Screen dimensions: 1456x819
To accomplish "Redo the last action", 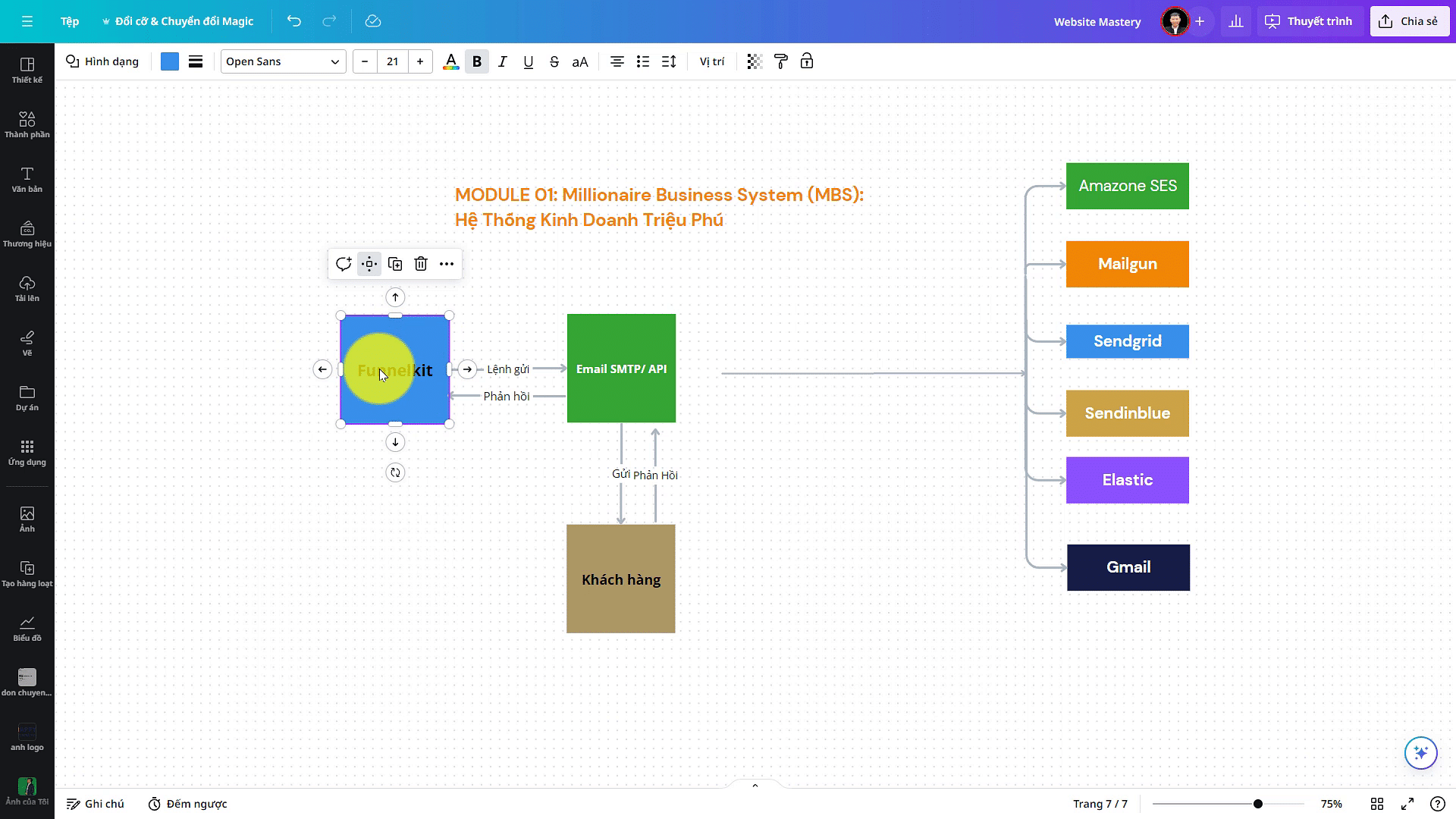I will [x=329, y=21].
